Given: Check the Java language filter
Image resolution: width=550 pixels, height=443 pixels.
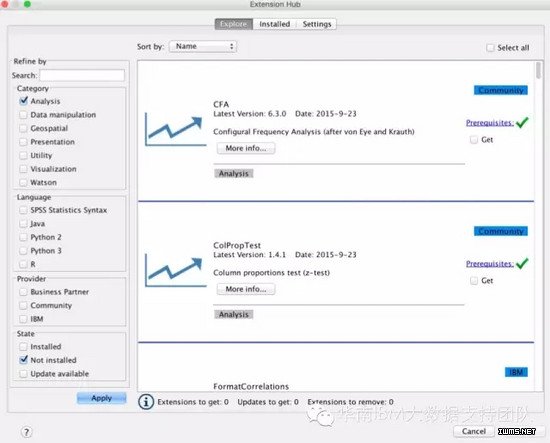Looking at the screenshot, I should click(x=23, y=223).
